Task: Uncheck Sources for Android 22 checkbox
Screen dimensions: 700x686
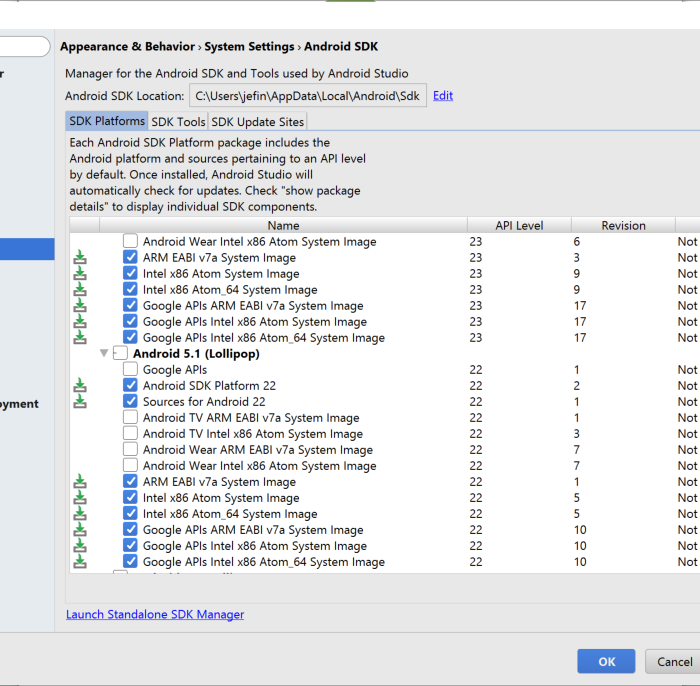Action: (130, 401)
